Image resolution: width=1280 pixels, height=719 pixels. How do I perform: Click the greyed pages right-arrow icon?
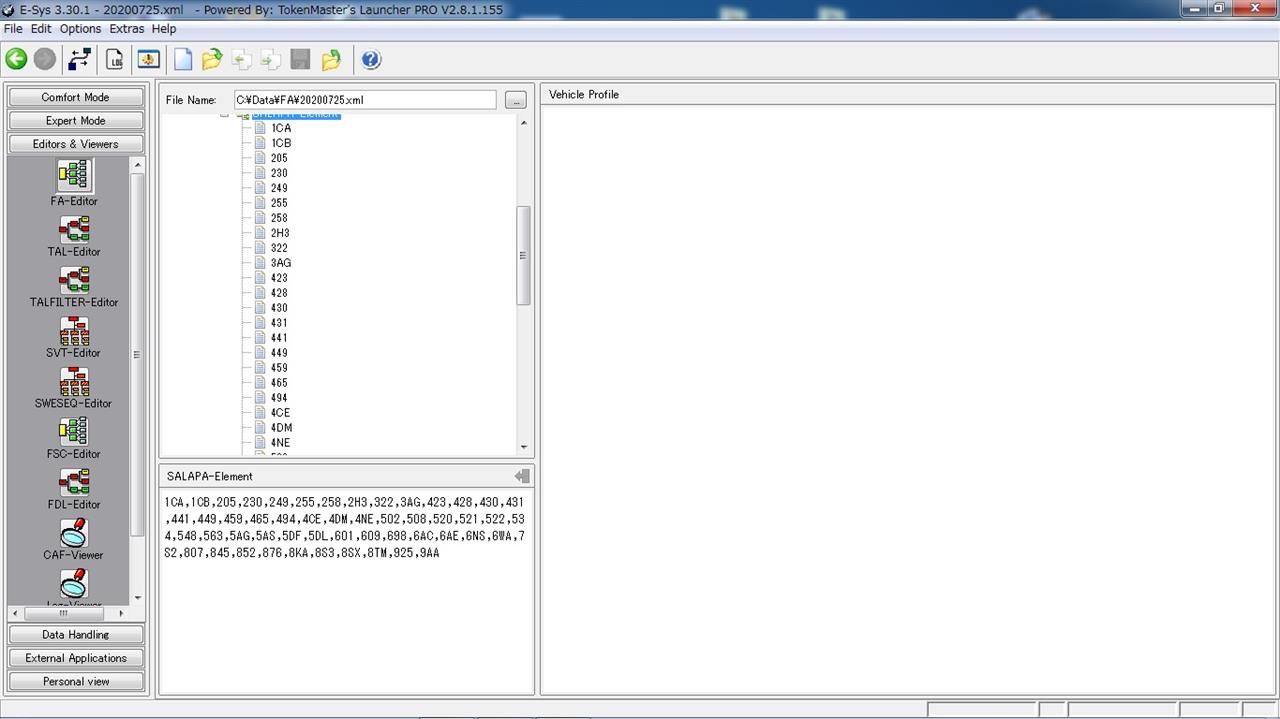point(271,60)
